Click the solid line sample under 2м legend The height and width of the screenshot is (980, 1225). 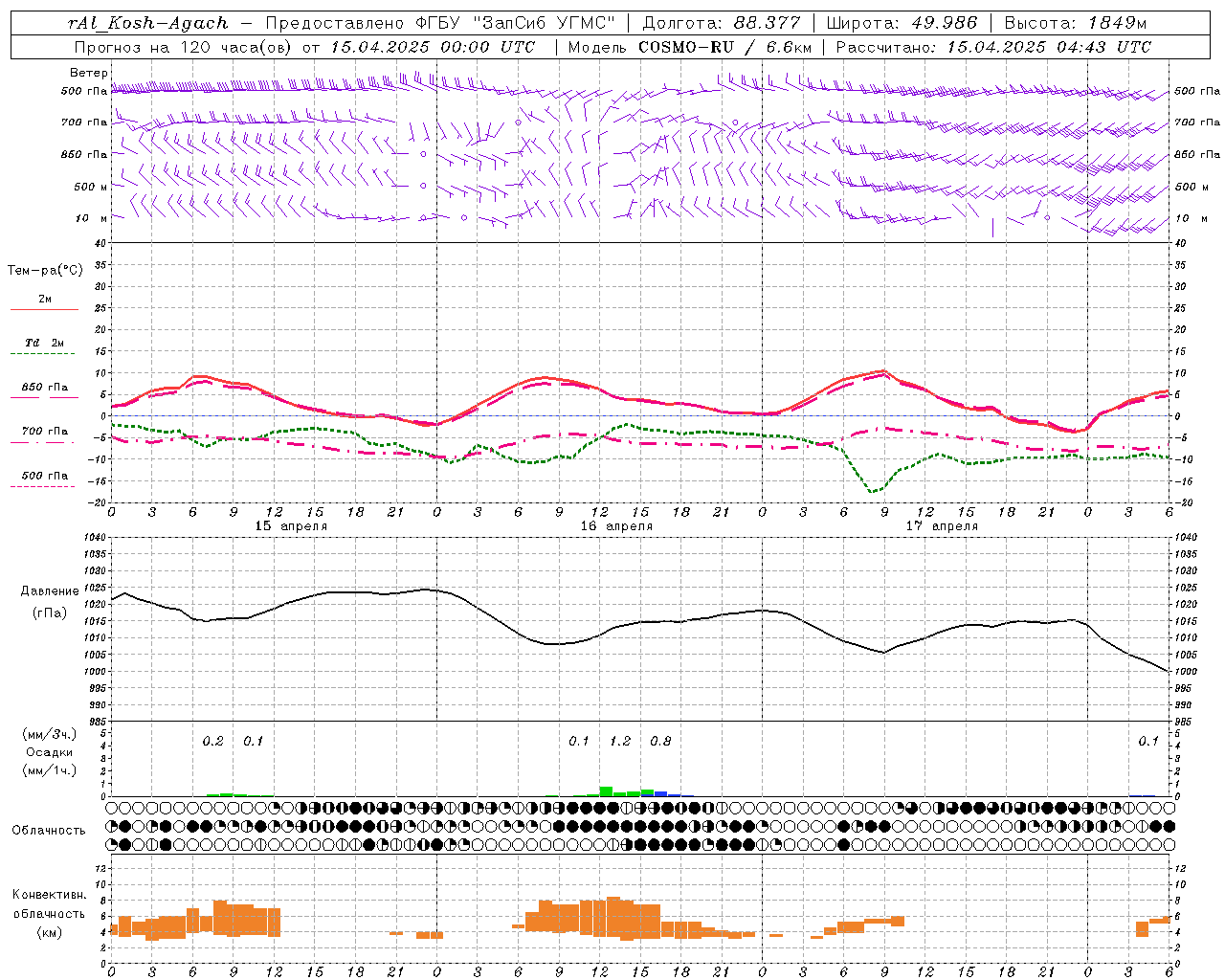click(44, 309)
